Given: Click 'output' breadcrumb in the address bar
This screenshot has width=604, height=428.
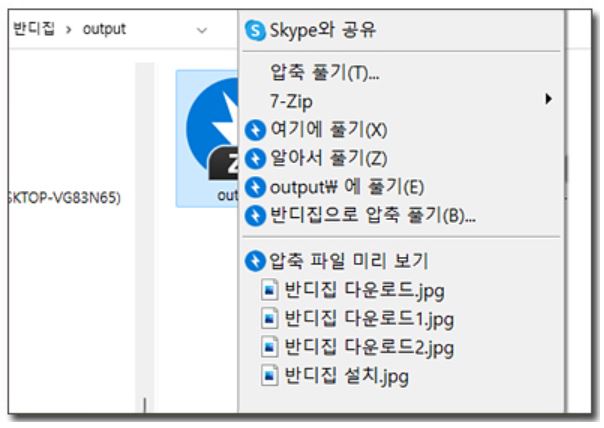Looking at the screenshot, I should [104, 29].
